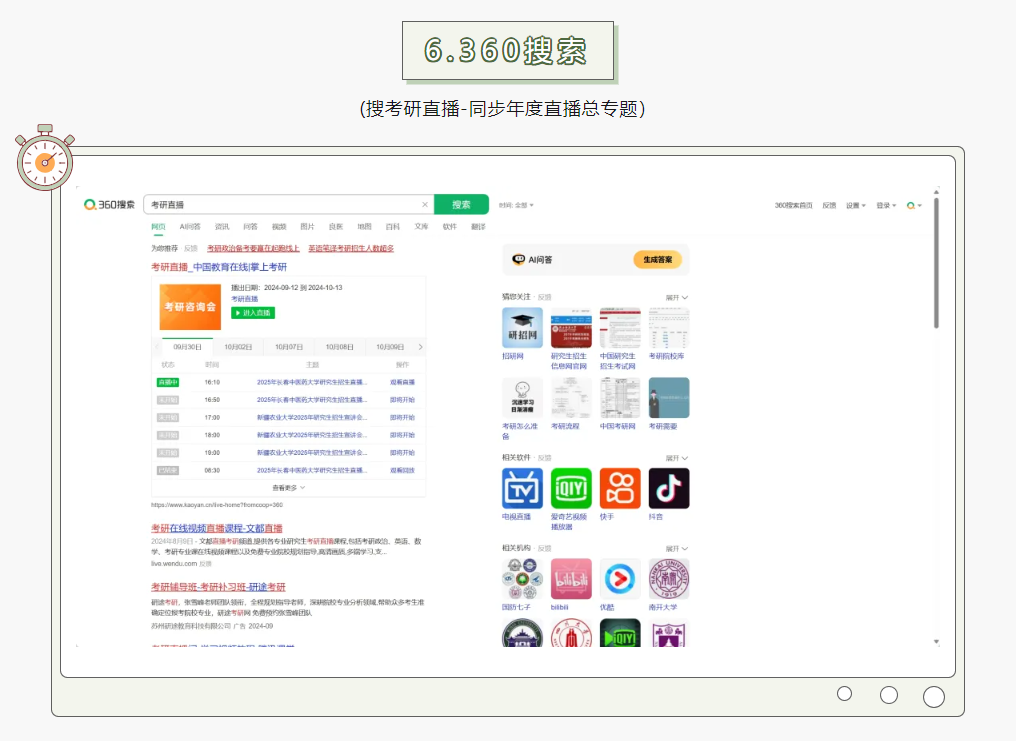This screenshot has width=1018, height=741.
Task: Switch to the 百科 tab
Action: coord(393,227)
